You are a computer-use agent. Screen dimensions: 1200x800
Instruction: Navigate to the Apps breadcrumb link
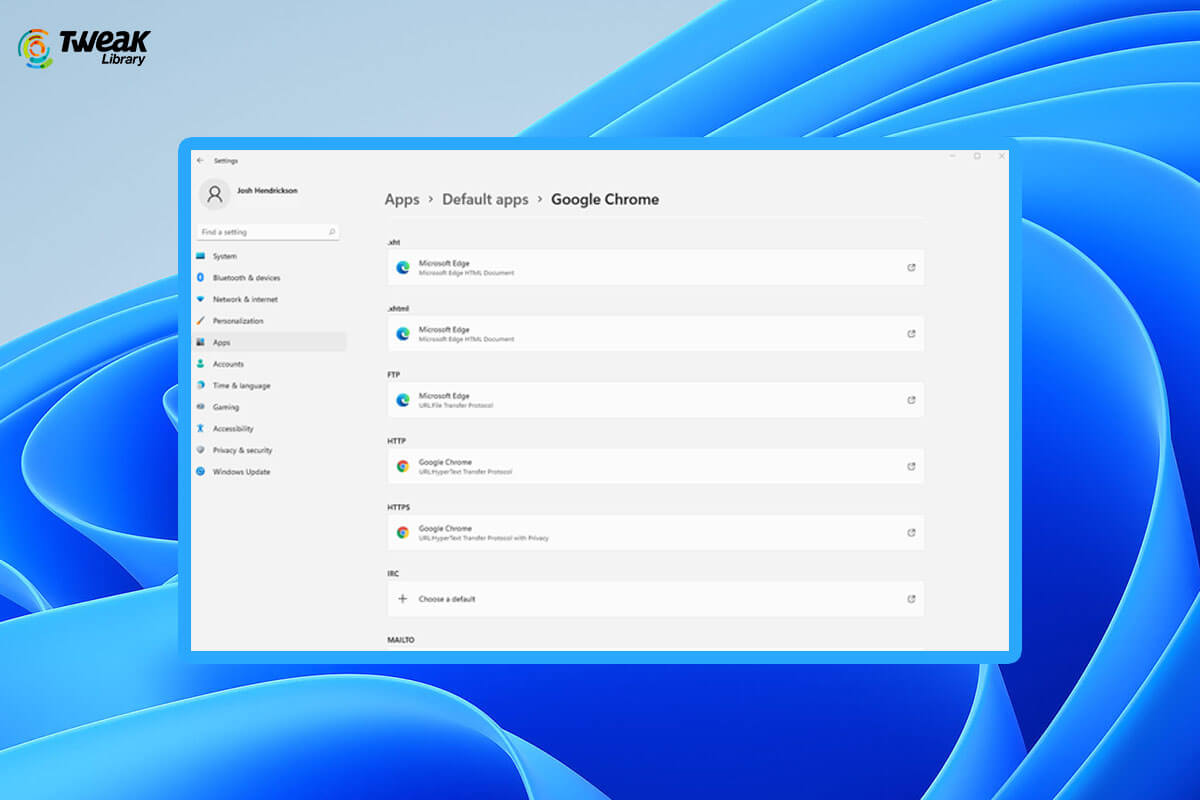[x=402, y=199]
